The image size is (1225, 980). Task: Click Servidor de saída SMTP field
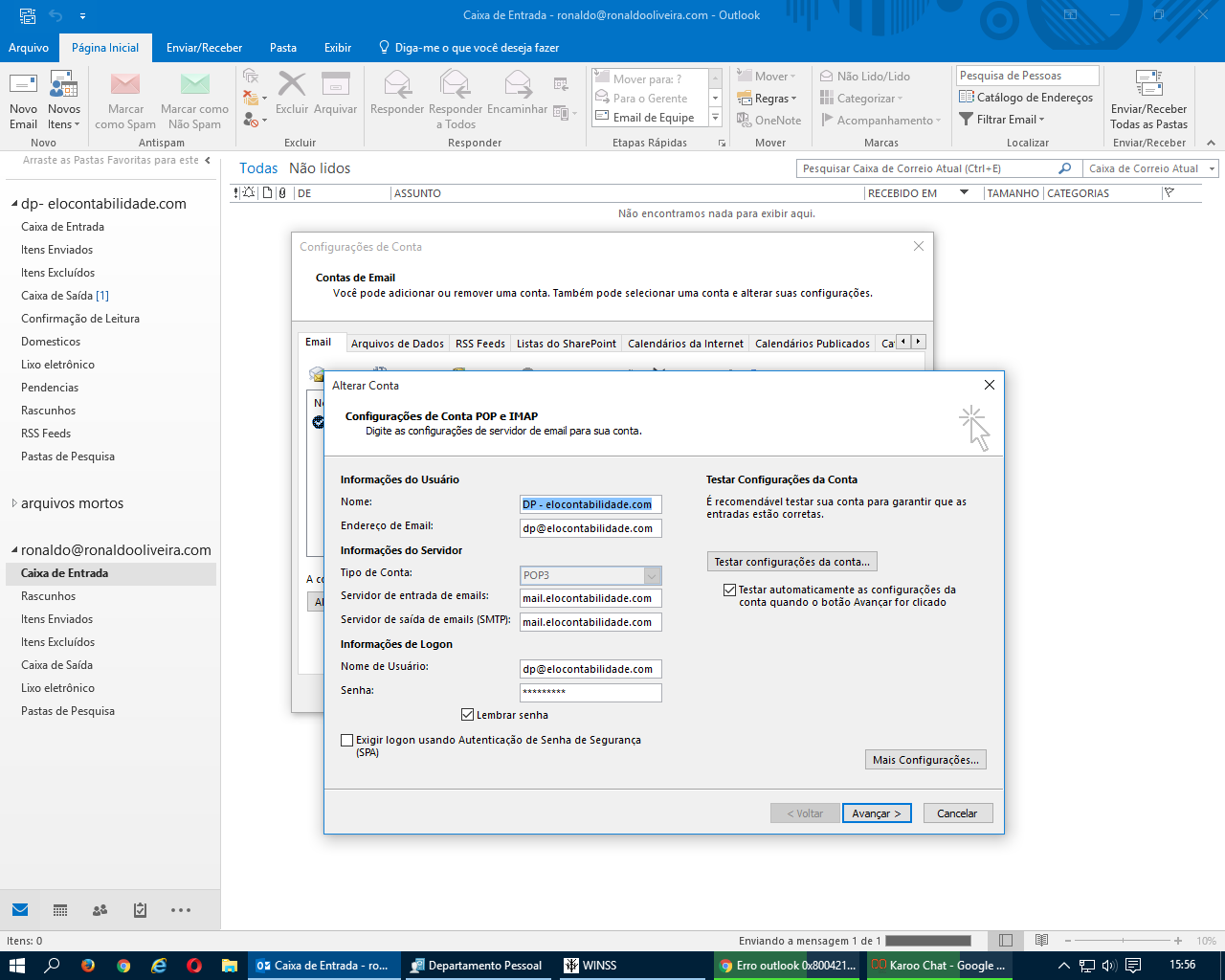(x=590, y=622)
